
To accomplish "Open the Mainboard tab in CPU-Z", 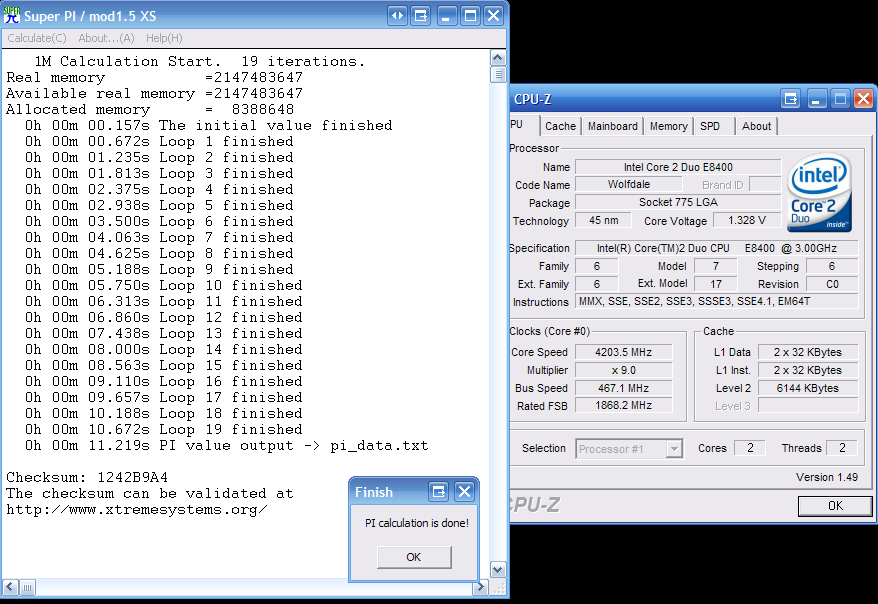I will point(613,127).
